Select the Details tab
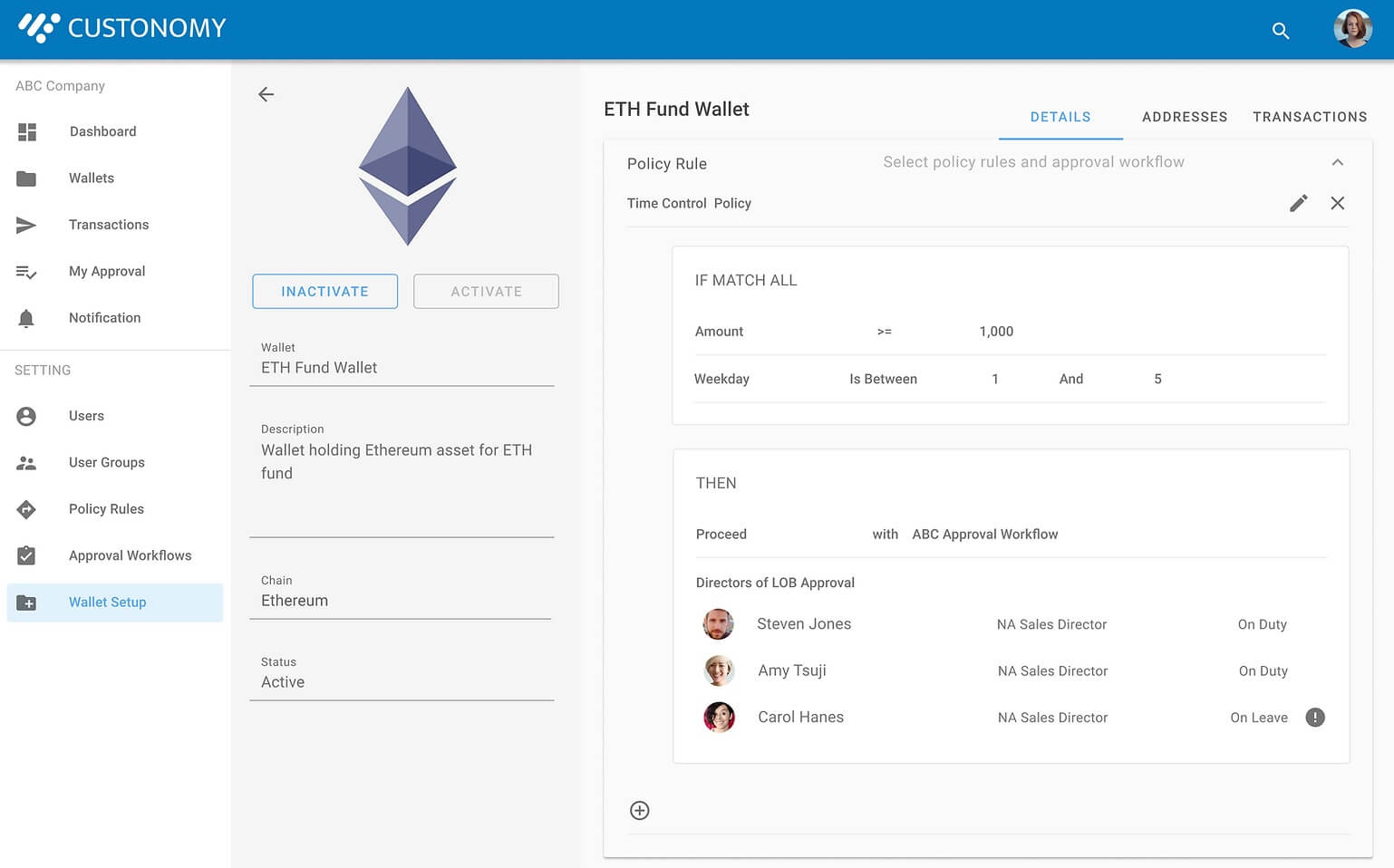This screenshot has width=1394, height=868. [x=1060, y=117]
